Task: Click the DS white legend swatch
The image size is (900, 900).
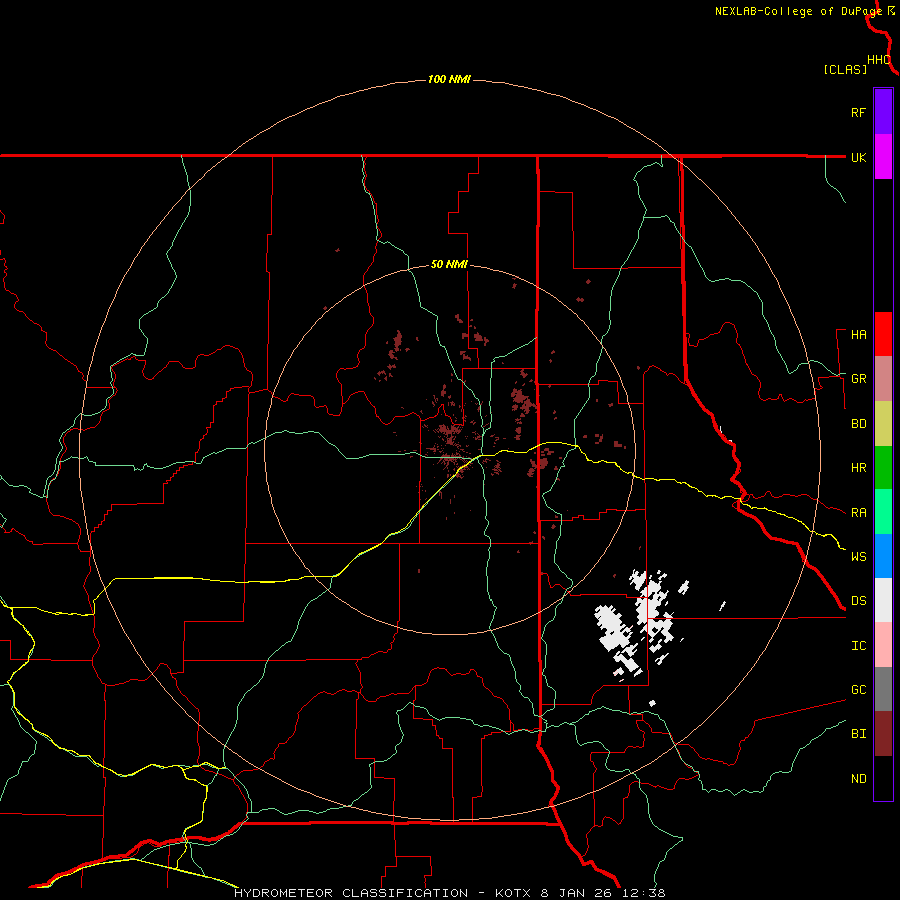Action: coord(883,600)
